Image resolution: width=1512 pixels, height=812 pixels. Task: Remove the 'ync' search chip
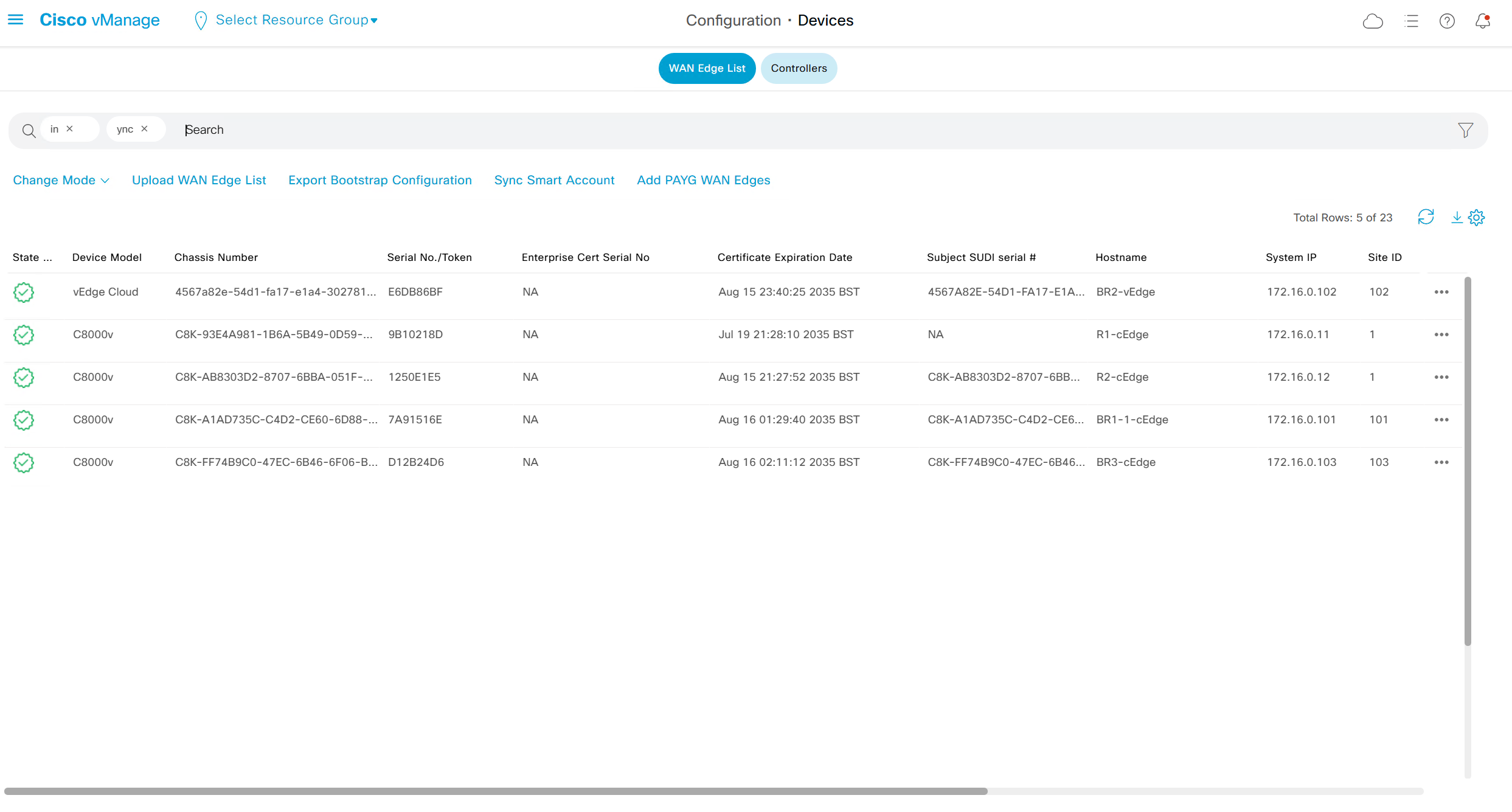(145, 129)
